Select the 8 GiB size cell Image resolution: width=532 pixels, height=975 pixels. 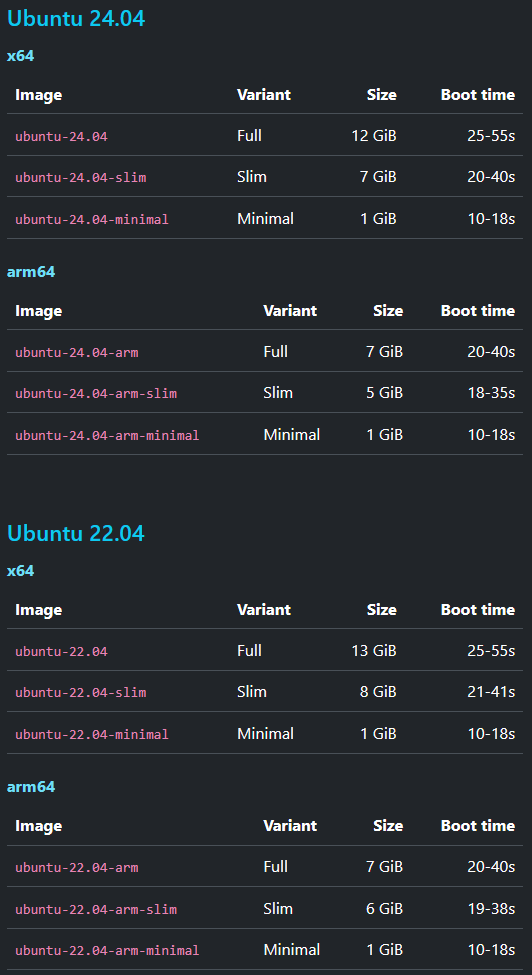click(x=378, y=691)
